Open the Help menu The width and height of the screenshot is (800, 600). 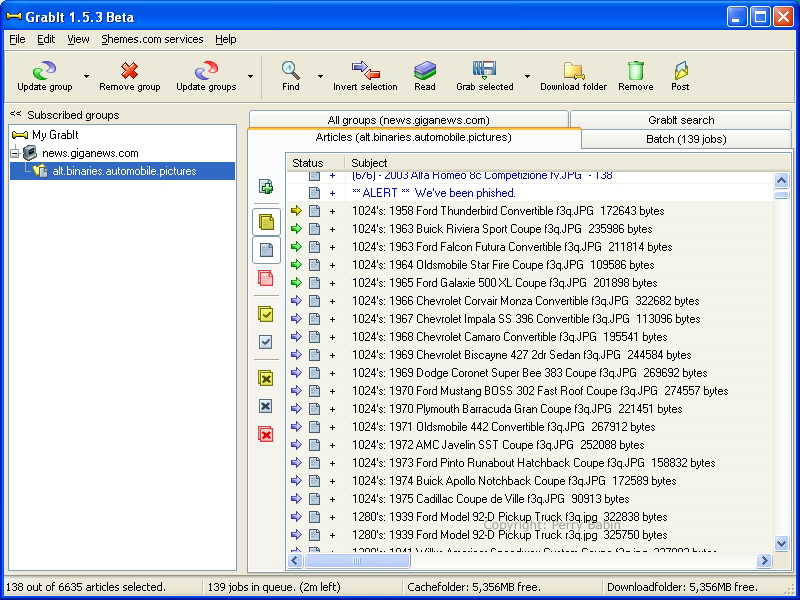point(226,39)
